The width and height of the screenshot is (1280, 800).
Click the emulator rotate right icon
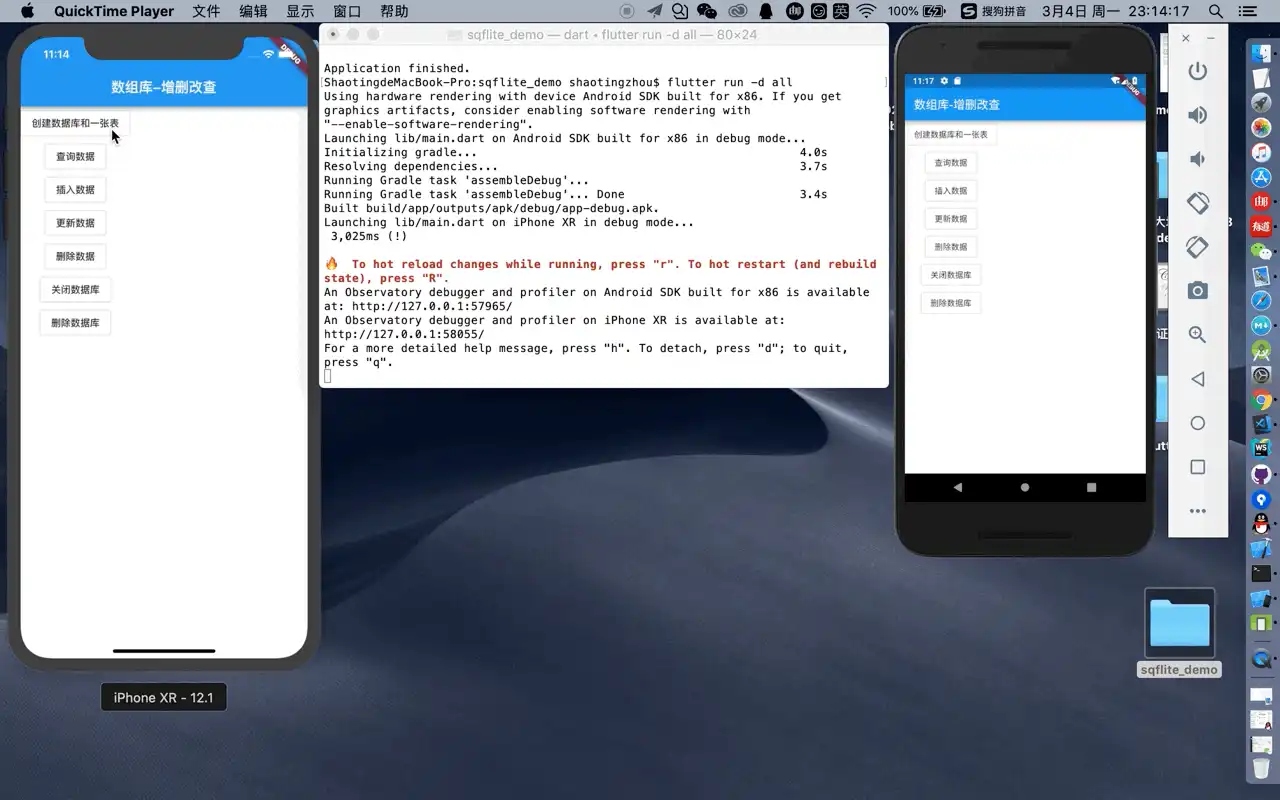[1197, 247]
